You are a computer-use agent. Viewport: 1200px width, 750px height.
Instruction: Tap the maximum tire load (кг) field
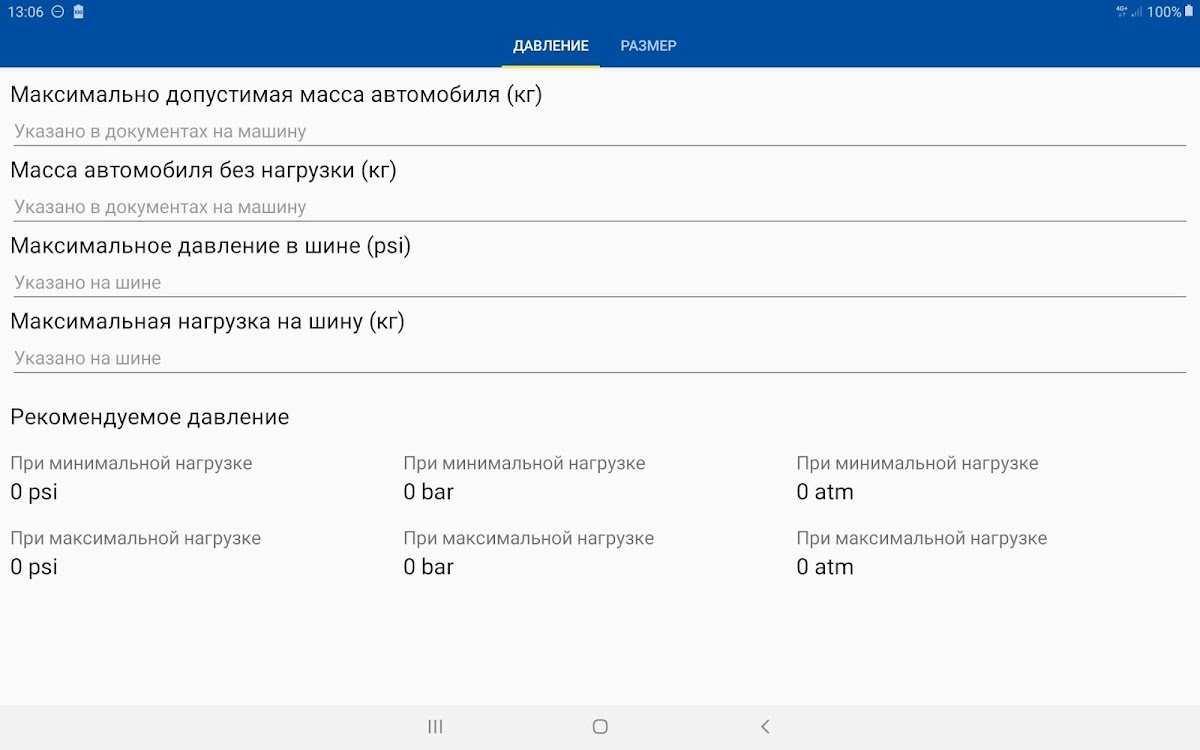coord(598,358)
